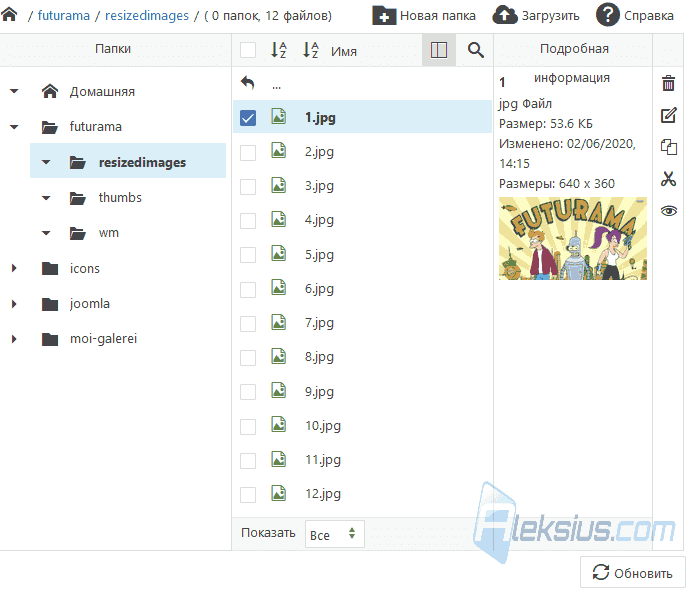Screen dimensions: 688x591
Task: Check the 6.jpg checkbox
Action: [248, 290]
